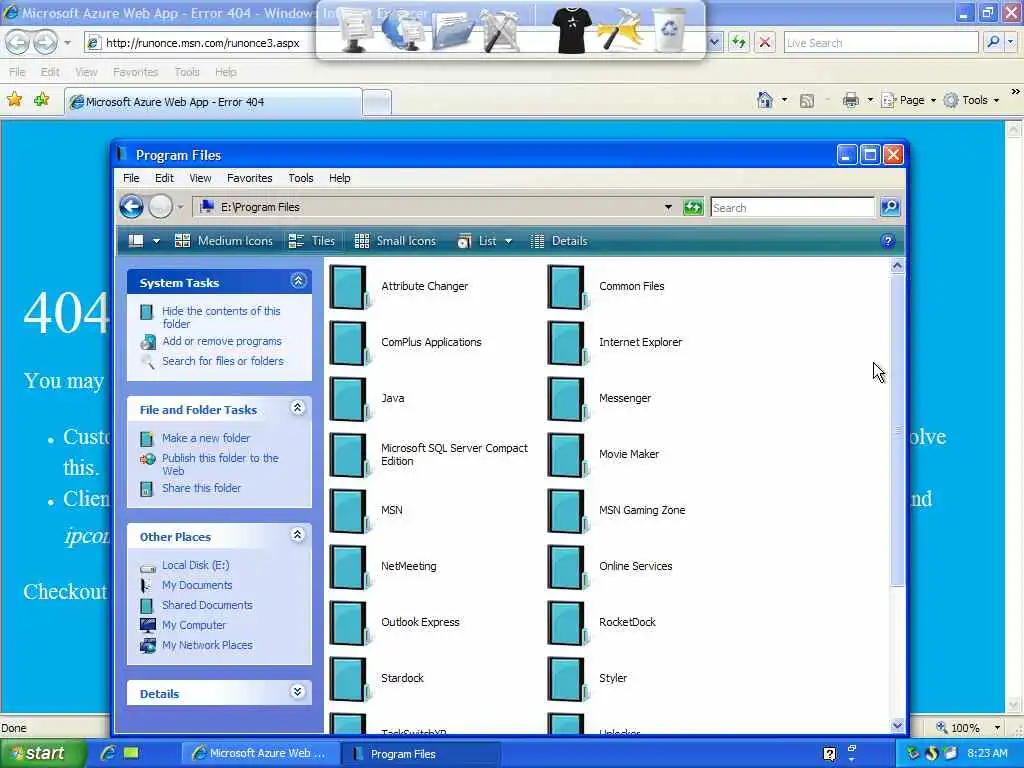Open the Internet Explorer folder icon
Viewport: 1024px width, 768px height.
click(x=568, y=343)
